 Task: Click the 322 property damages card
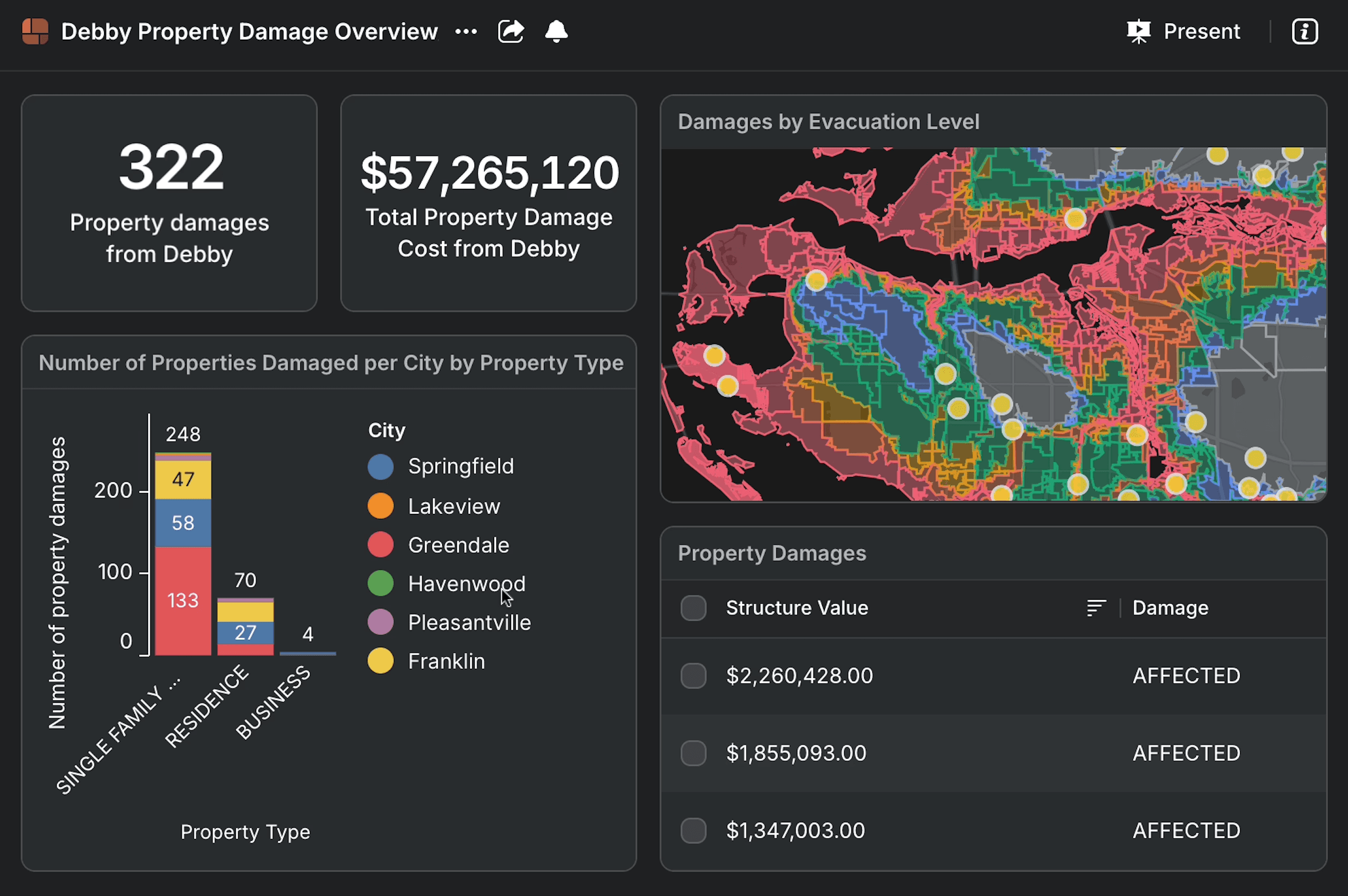(169, 203)
